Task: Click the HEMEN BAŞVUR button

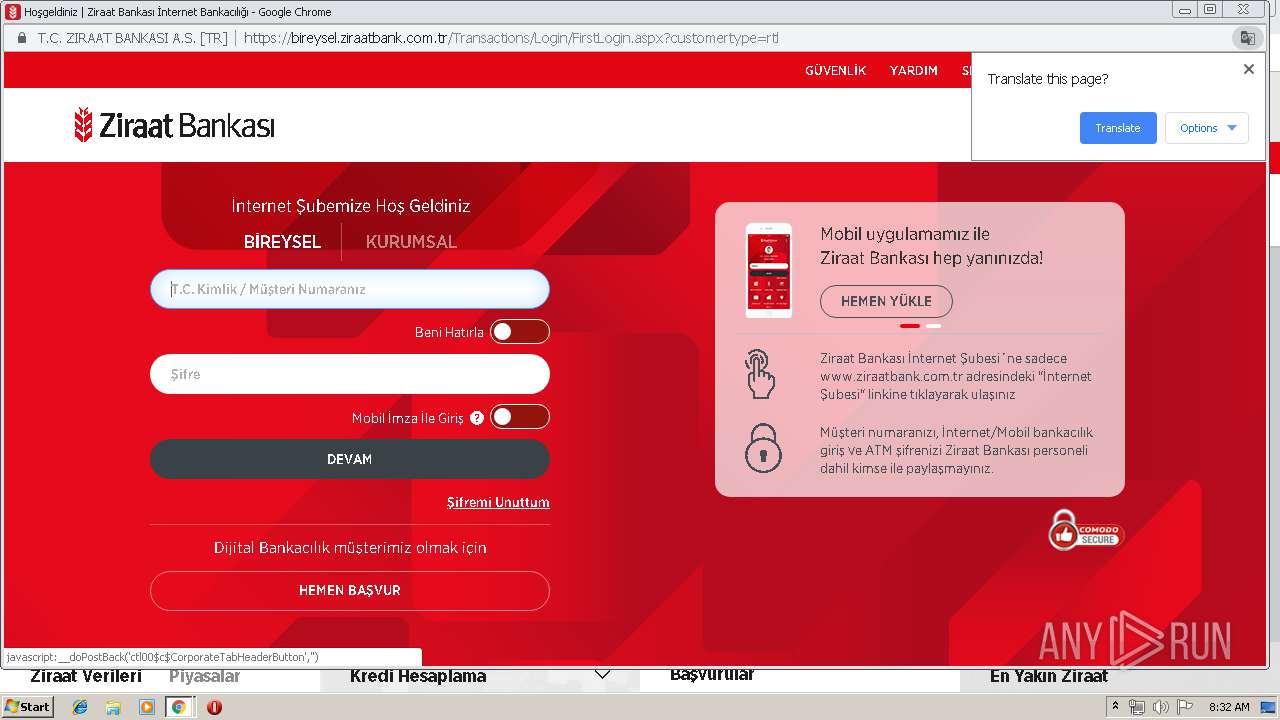Action: [x=350, y=590]
